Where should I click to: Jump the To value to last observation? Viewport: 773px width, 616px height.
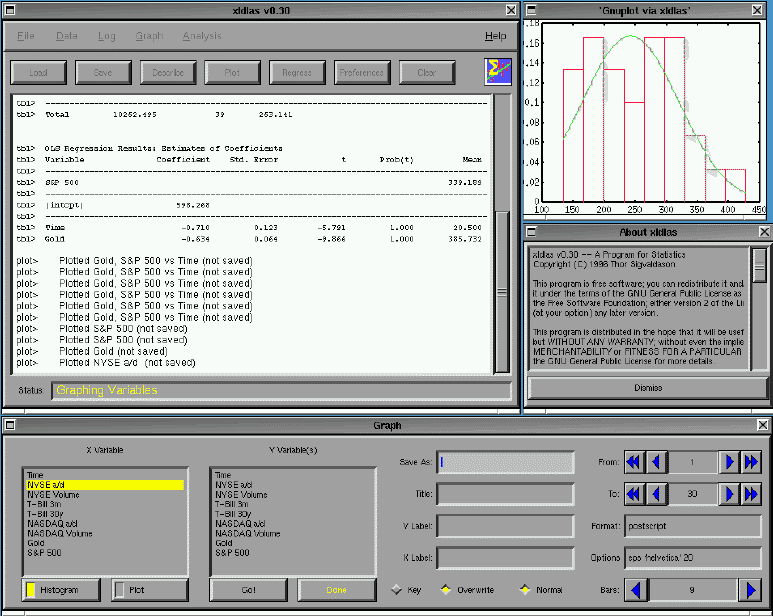pos(753,494)
